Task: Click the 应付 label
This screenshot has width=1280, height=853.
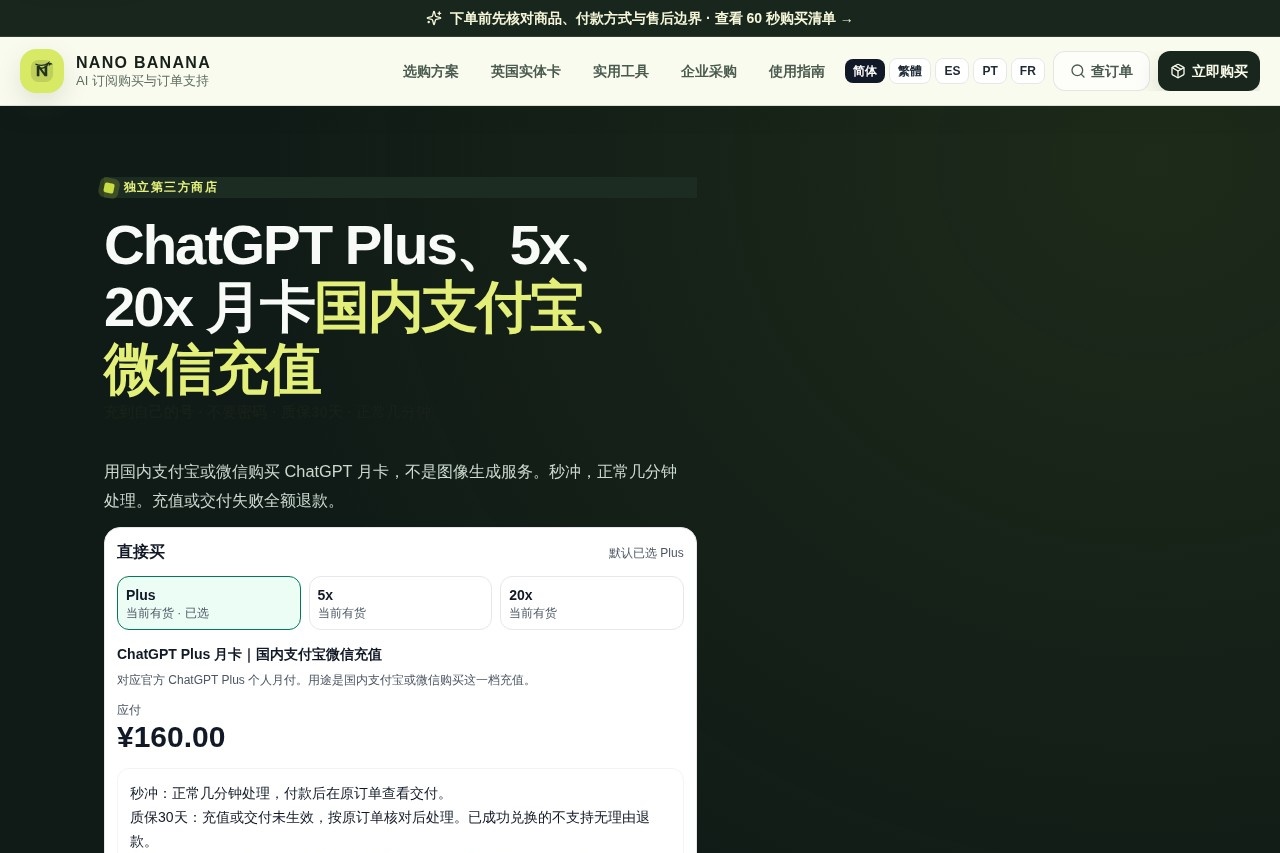Action: pos(129,710)
